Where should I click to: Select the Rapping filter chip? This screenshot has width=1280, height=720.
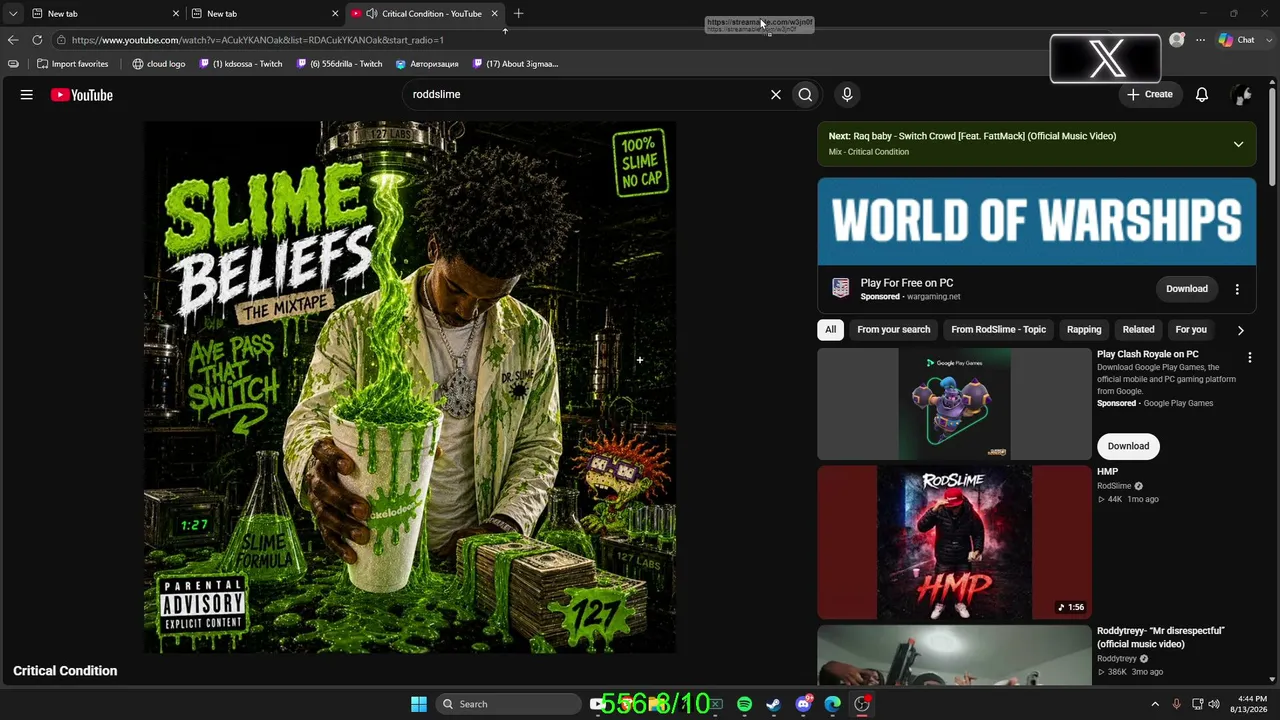click(x=1084, y=329)
